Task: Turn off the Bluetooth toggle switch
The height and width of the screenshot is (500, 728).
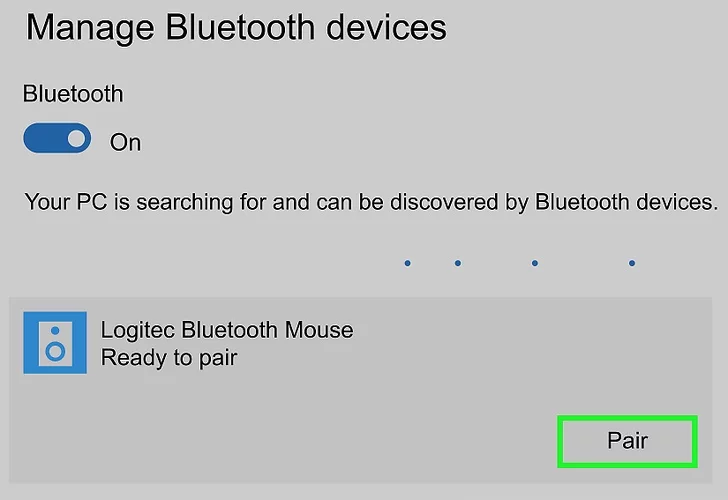Action: [57, 140]
